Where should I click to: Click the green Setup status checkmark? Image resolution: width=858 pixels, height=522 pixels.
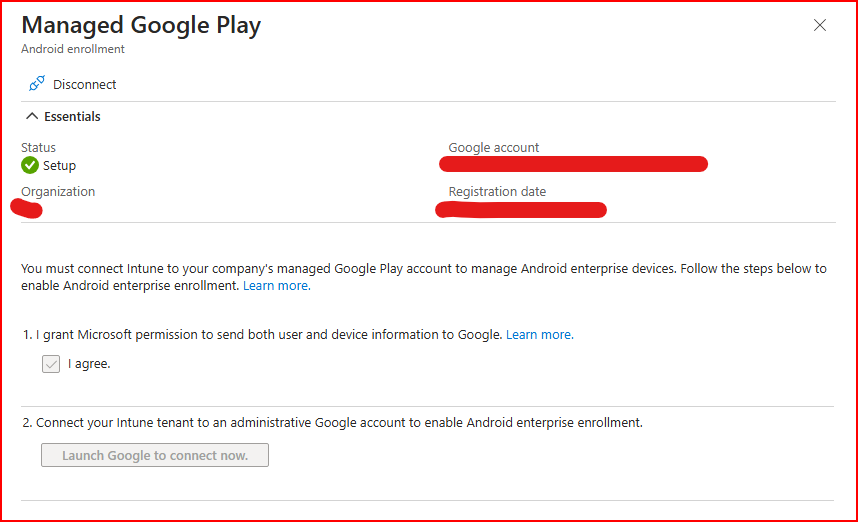(30, 165)
